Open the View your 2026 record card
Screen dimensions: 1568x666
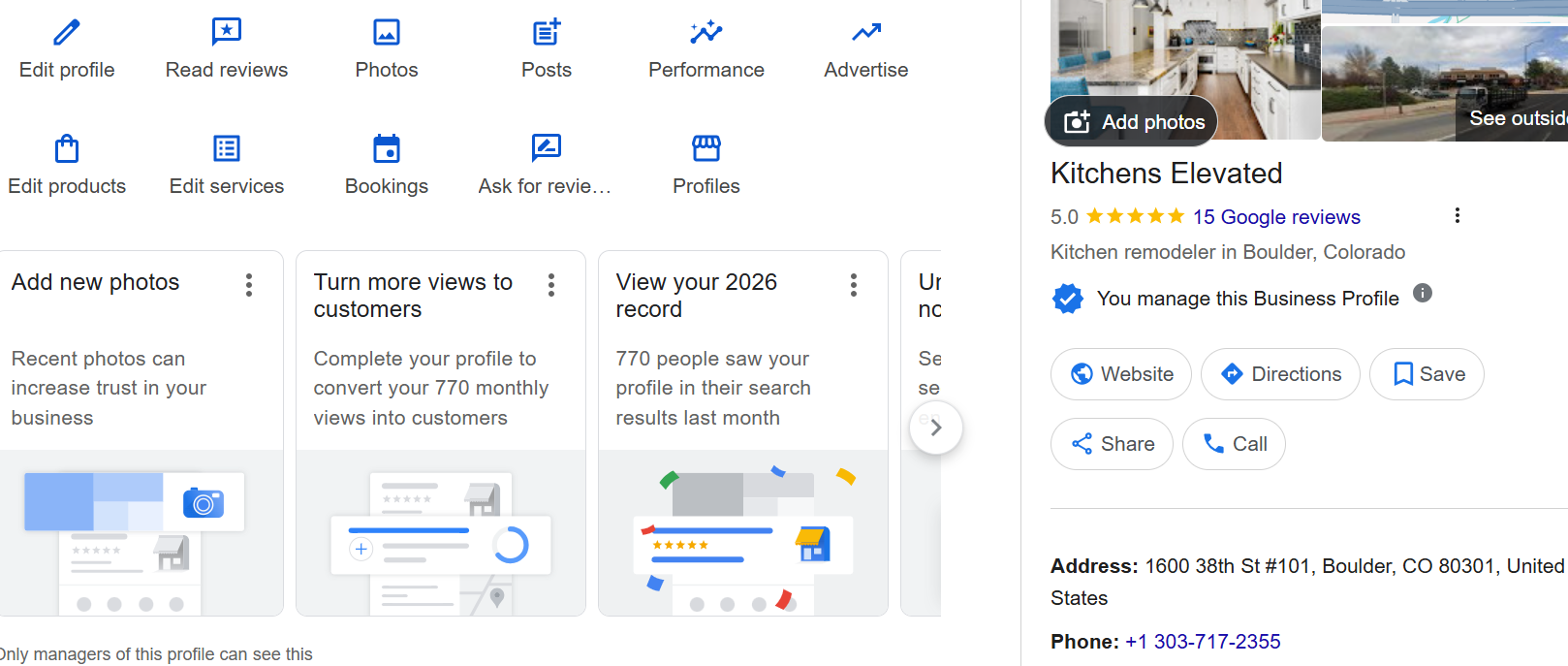click(x=743, y=433)
